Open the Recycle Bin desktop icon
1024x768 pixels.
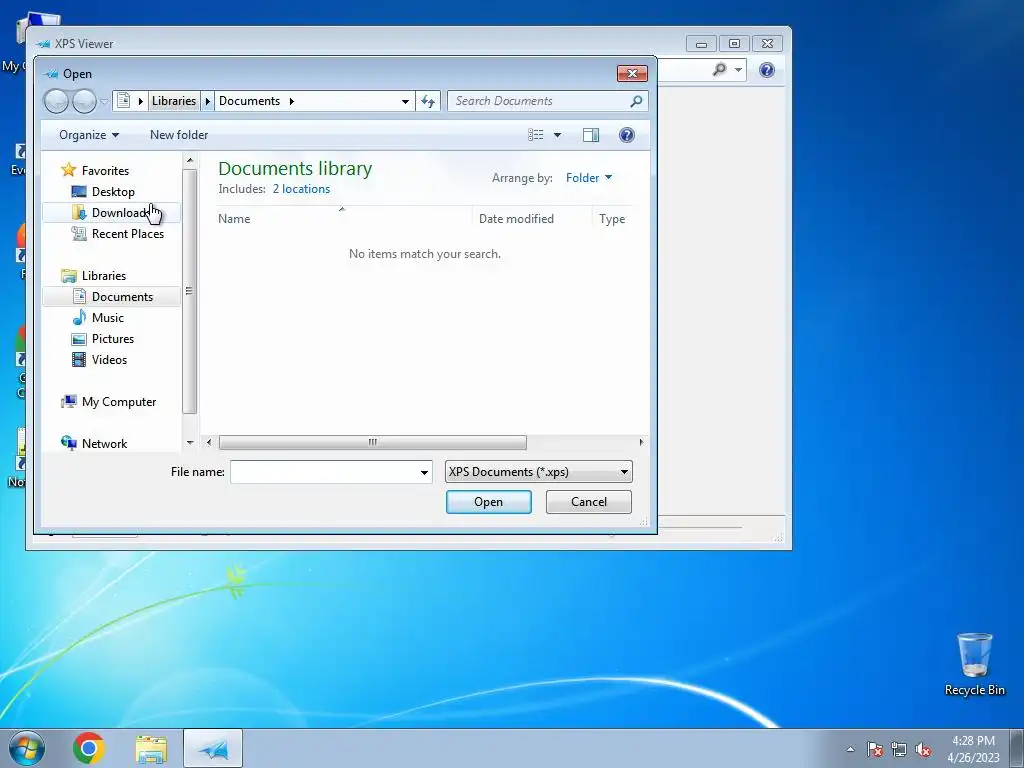(975, 665)
